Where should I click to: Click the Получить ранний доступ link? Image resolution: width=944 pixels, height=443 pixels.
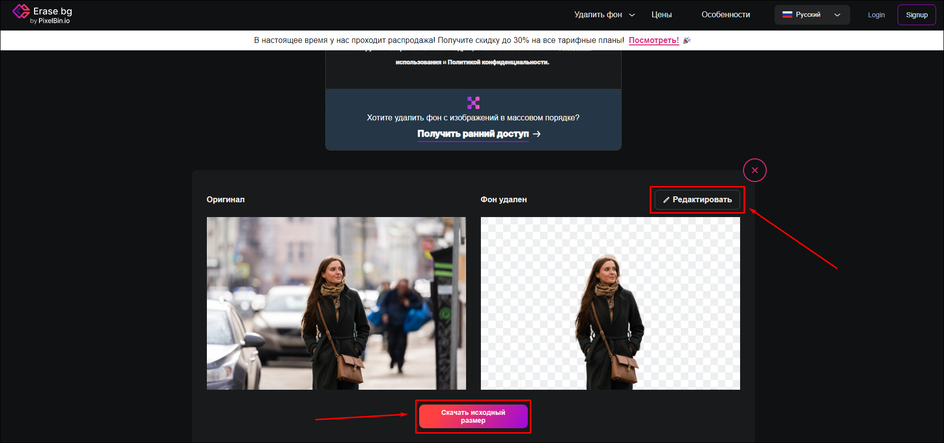pos(473,134)
